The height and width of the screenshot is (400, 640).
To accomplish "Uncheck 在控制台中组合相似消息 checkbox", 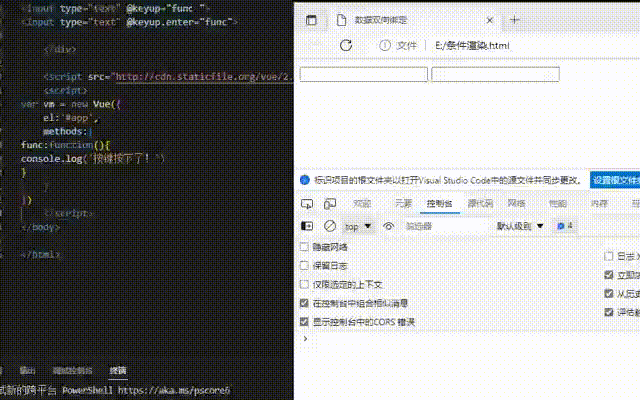I will click(304, 303).
